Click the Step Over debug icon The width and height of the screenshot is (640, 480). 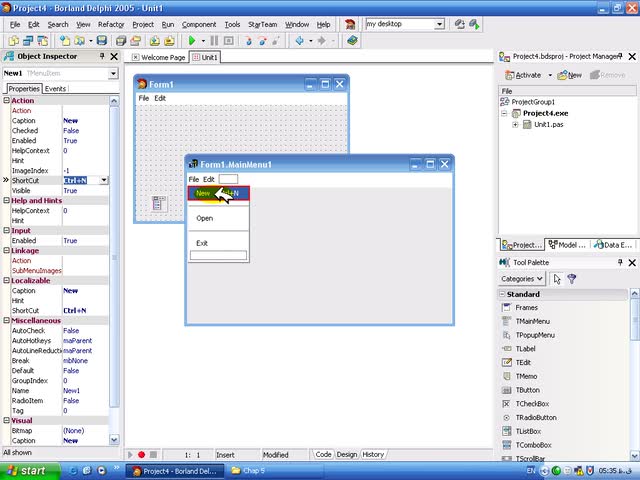pos(262,41)
